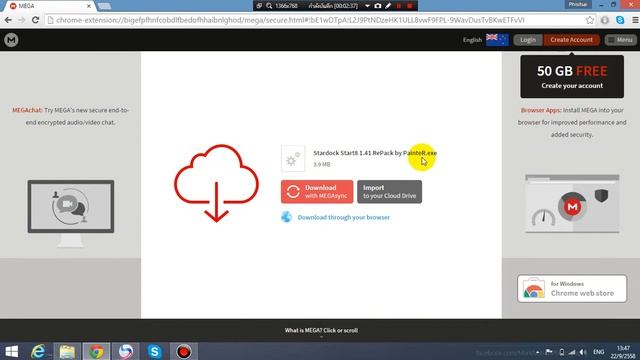Click the battery tray icon
640x360 pixels.
(x=562, y=352)
